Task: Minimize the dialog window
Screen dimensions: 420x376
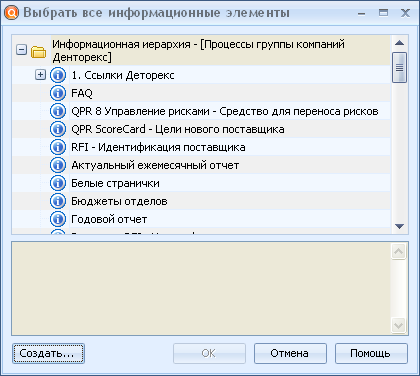Action: point(362,14)
